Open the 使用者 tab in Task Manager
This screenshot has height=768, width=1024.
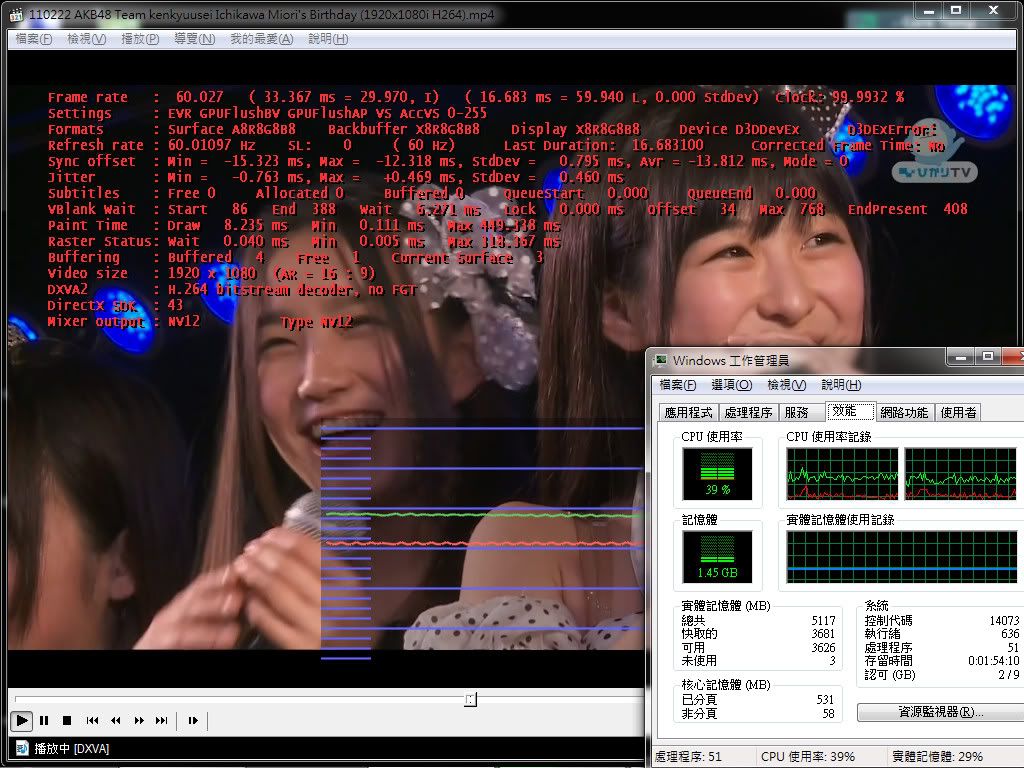click(959, 412)
